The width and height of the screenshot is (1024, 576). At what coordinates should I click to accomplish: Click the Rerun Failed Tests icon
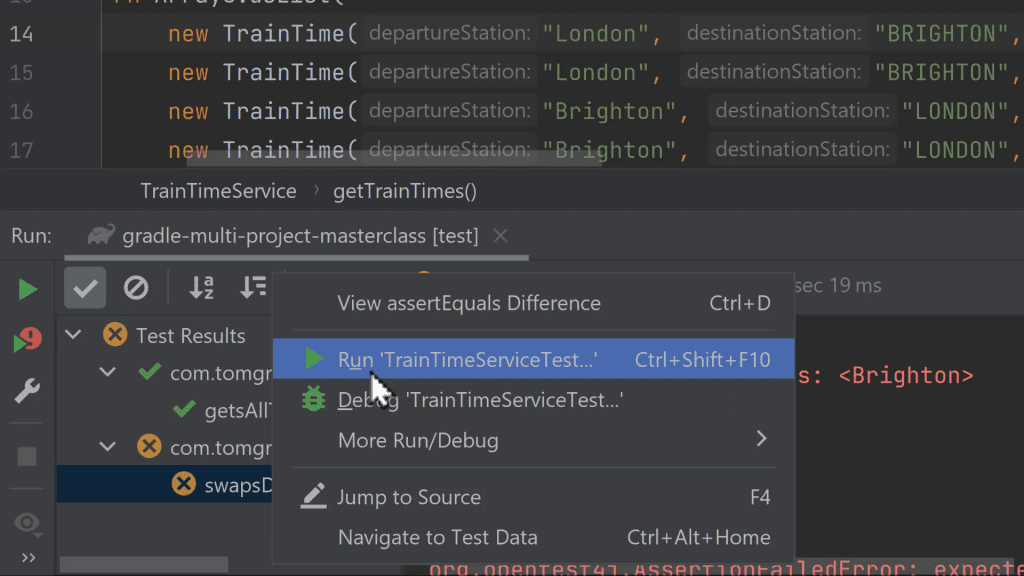[x=28, y=342]
